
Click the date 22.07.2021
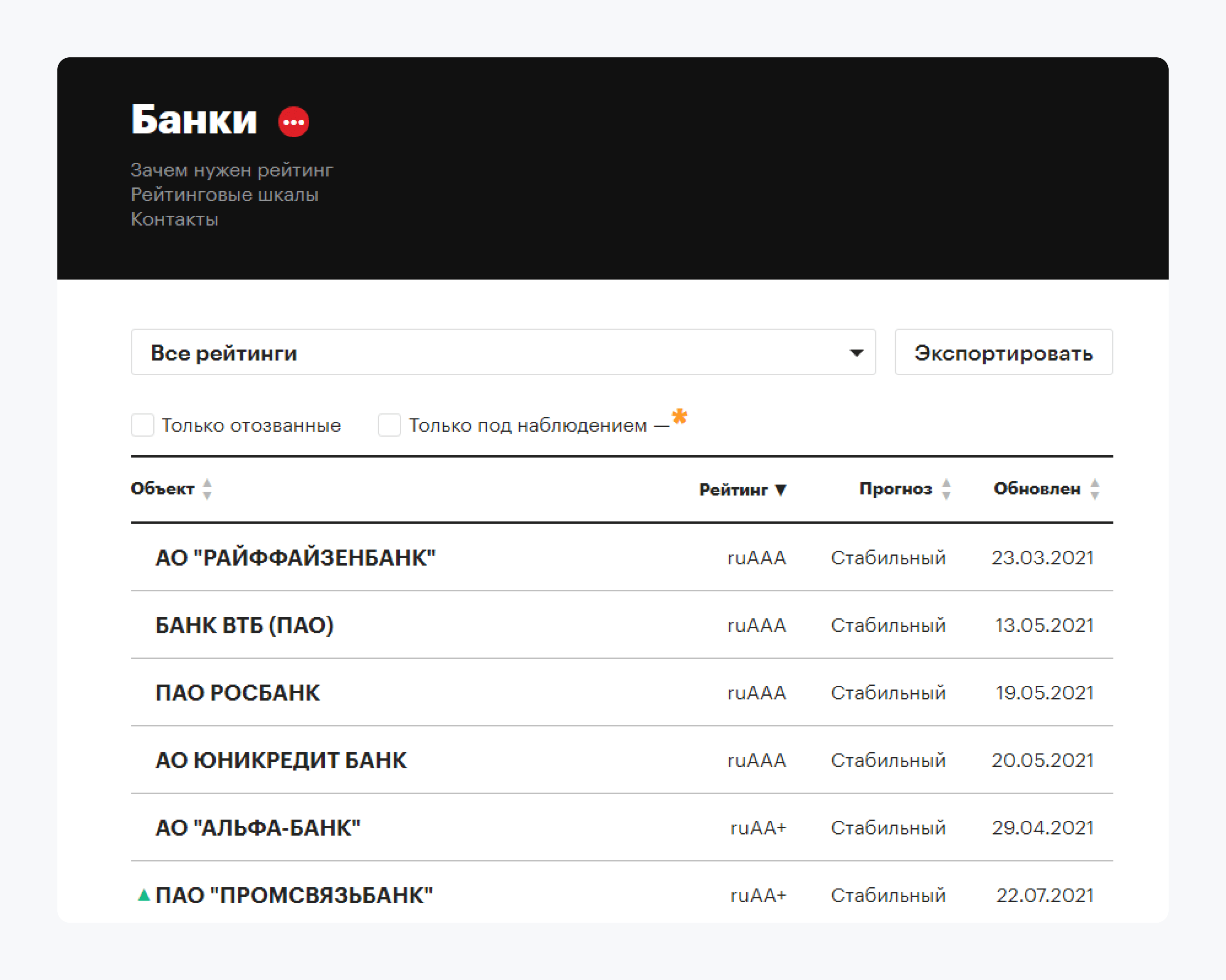[x=1045, y=895]
